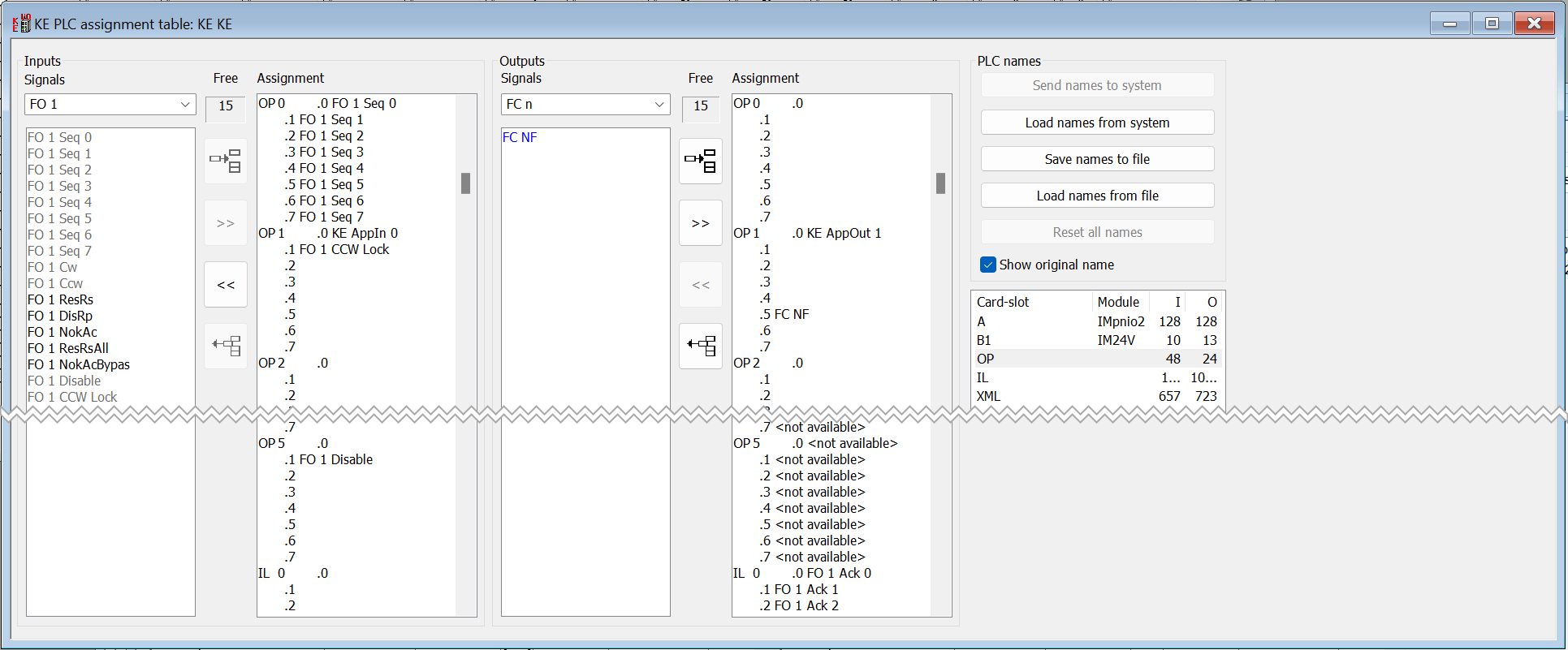Image resolution: width=1568 pixels, height=650 pixels.
Task: Minimize the KE PLC assignment table window
Action: (1449, 24)
